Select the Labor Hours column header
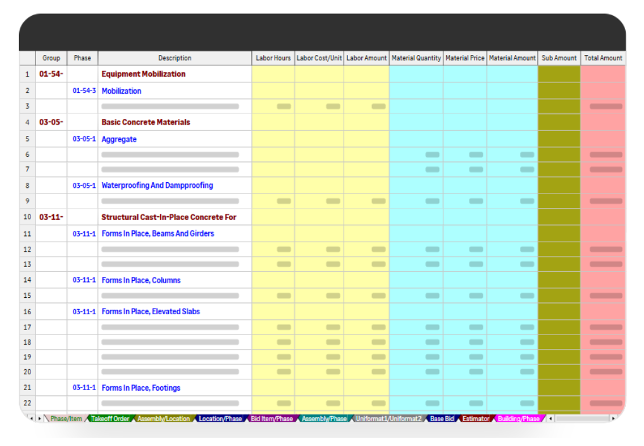 (x=273, y=58)
